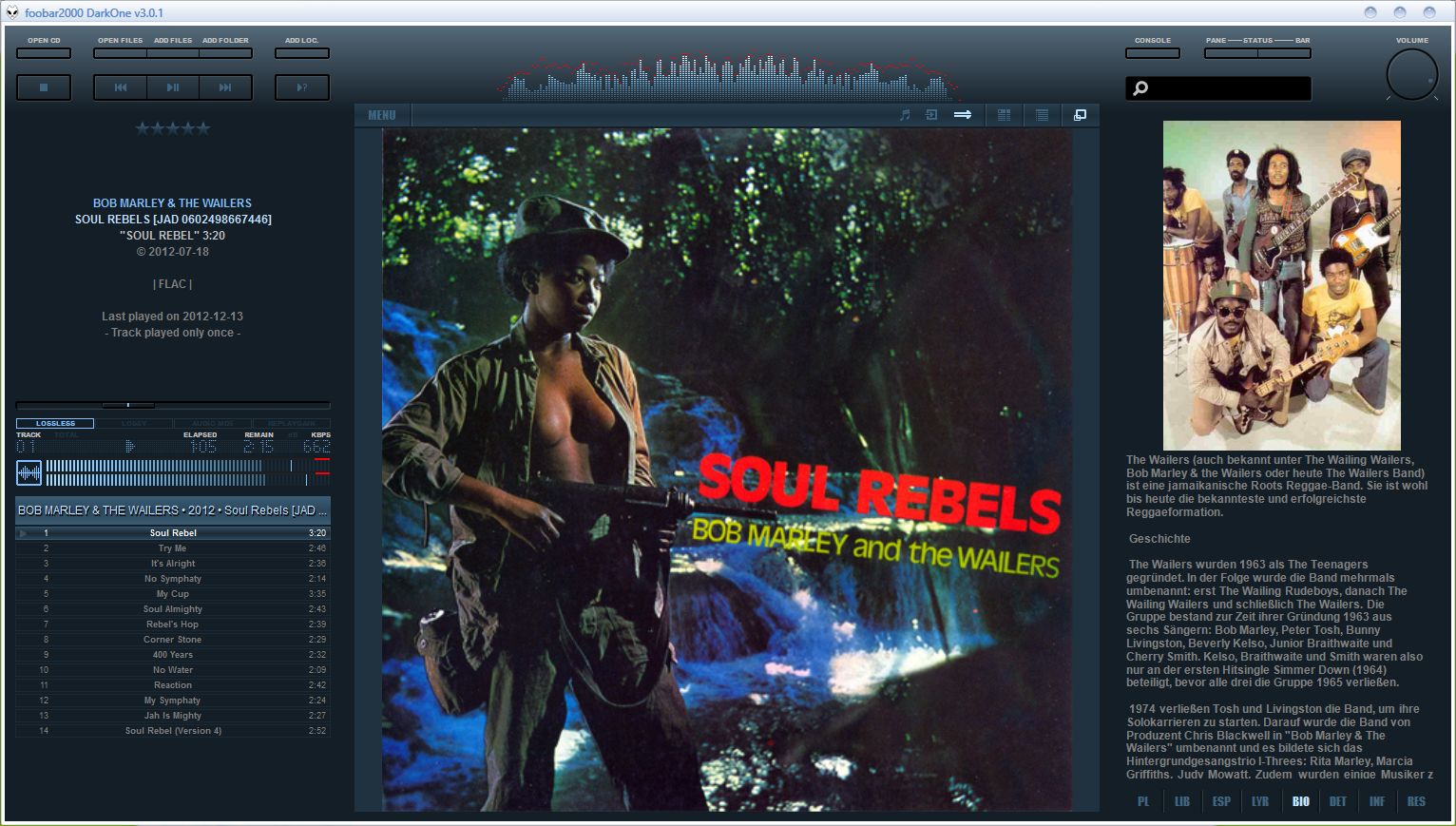Click the music note icon in toolbar
The image size is (1456, 826).
(x=905, y=115)
